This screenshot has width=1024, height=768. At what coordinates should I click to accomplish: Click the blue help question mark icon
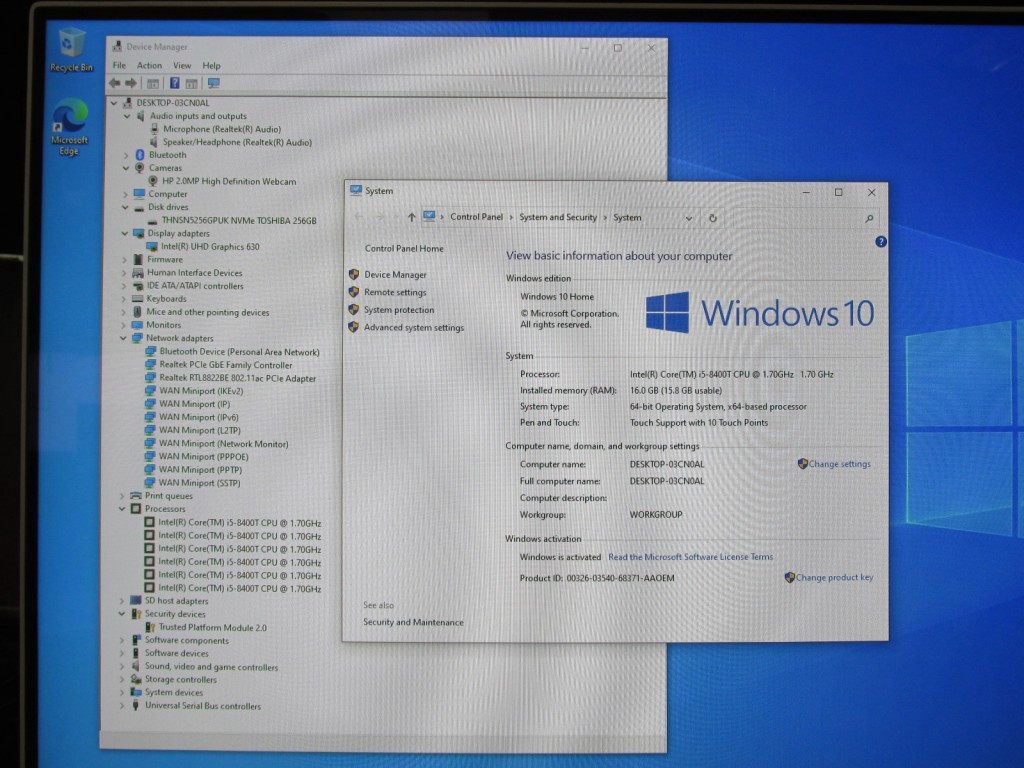[x=880, y=242]
